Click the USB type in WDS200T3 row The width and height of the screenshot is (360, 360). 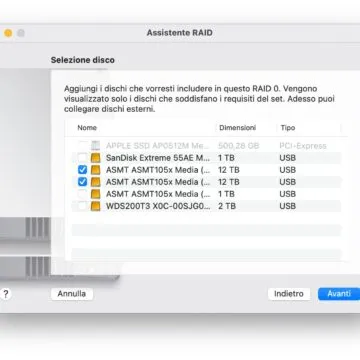tap(288, 206)
